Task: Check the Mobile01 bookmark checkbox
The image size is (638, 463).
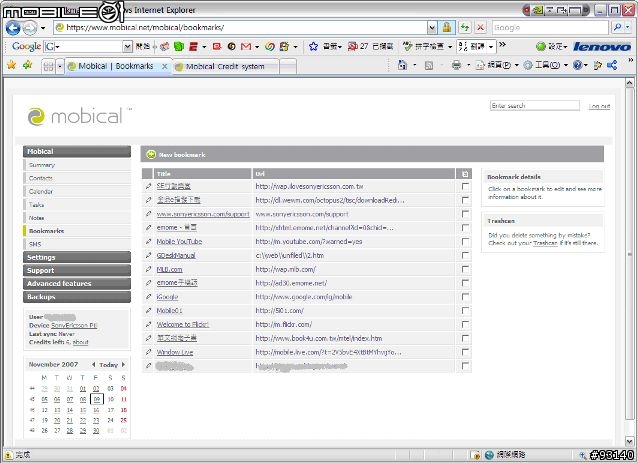Action: coord(465,311)
